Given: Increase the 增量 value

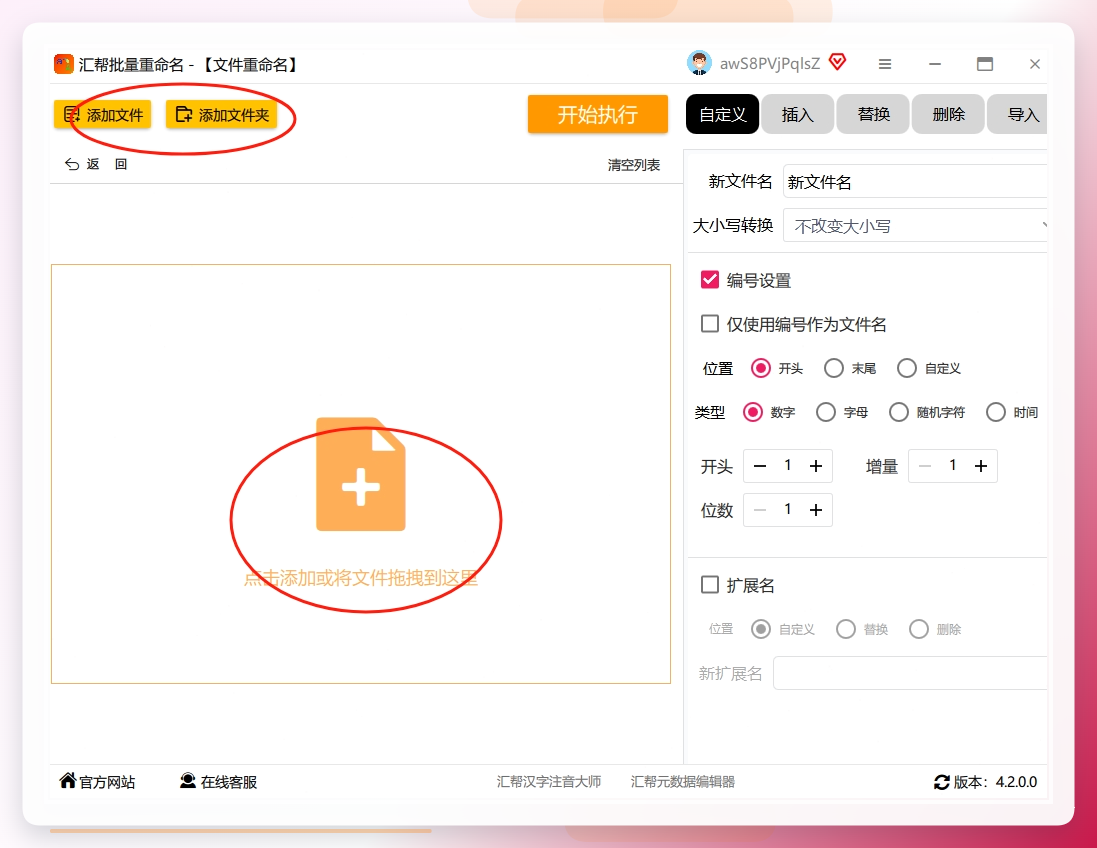Looking at the screenshot, I should (981, 466).
